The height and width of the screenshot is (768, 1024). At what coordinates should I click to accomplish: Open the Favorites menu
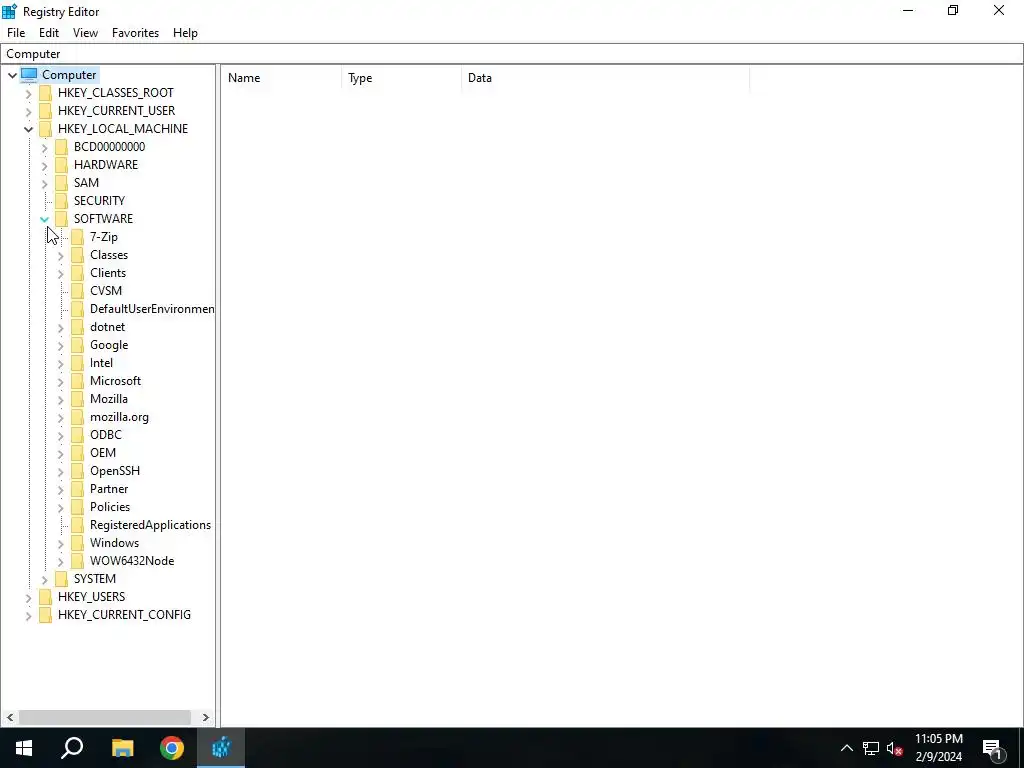135,33
